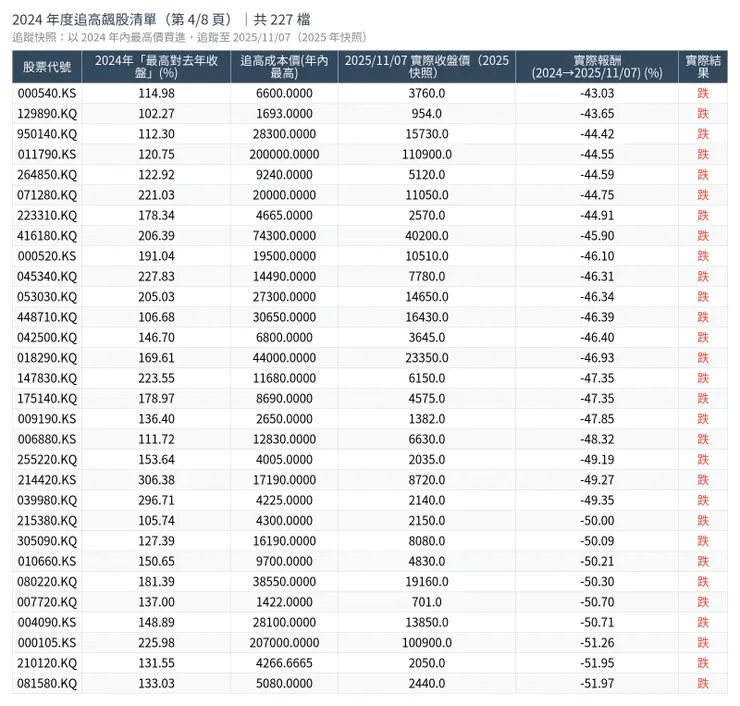The image size is (740, 706).
Task: Select stock code 053030.KQ
Action: pyautogui.click(x=47, y=297)
